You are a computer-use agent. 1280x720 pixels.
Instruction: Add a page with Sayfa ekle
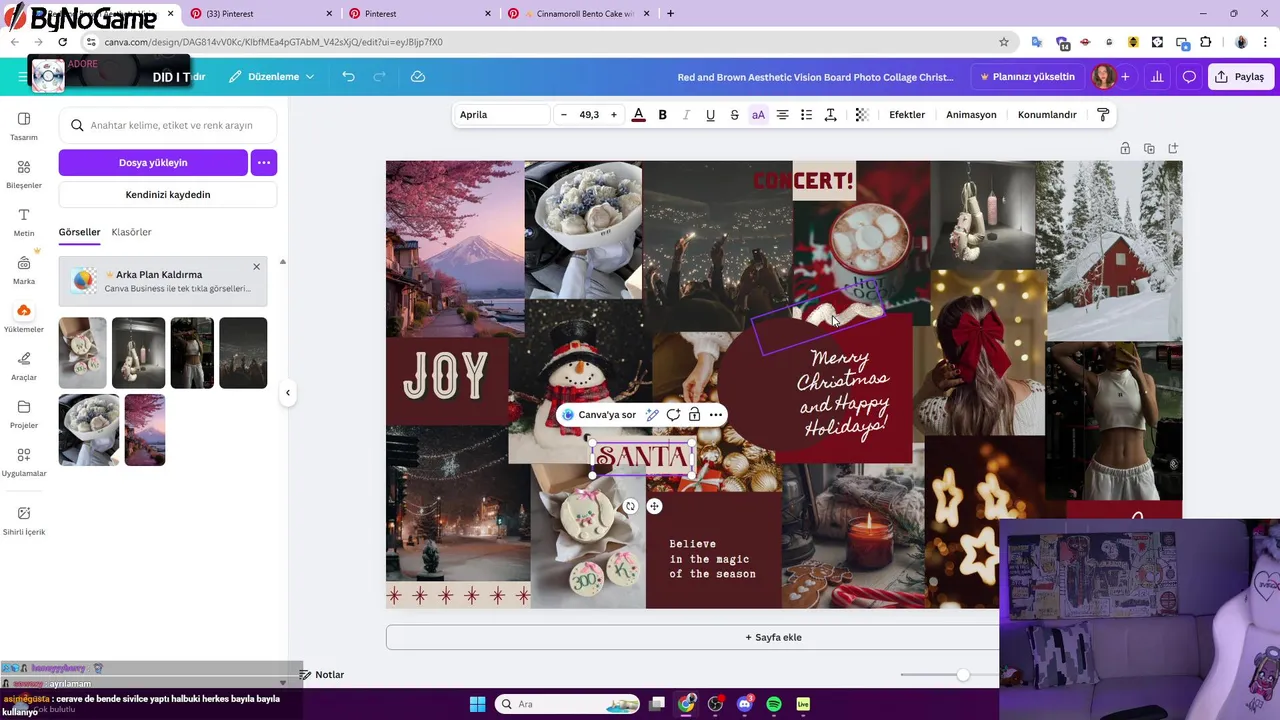(773, 637)
